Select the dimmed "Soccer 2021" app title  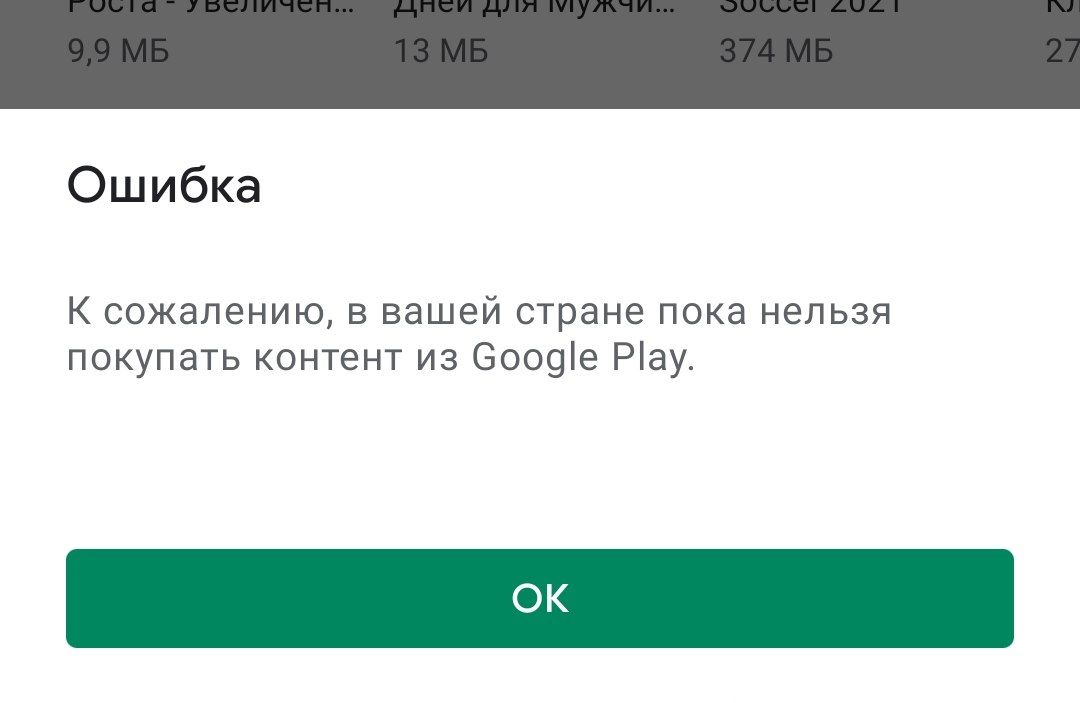coord(811,7)
